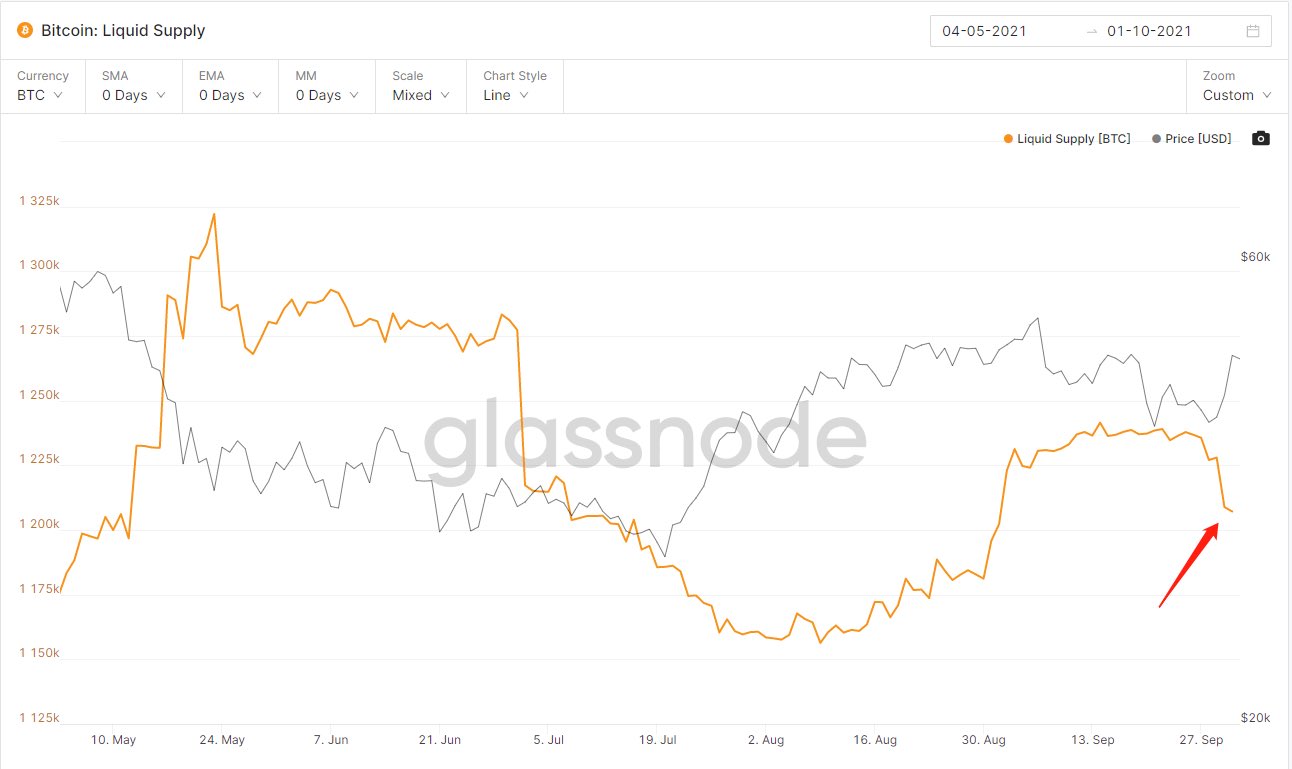Click the orange Bitcoin logo icon
The height and width of the screenshot is (769, 1292).
tap(26, 30)
